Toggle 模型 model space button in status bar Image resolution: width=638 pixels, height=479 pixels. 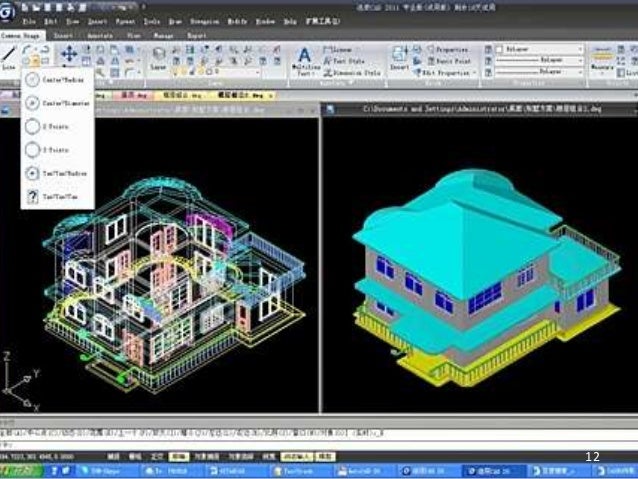(x=325, y=457)
